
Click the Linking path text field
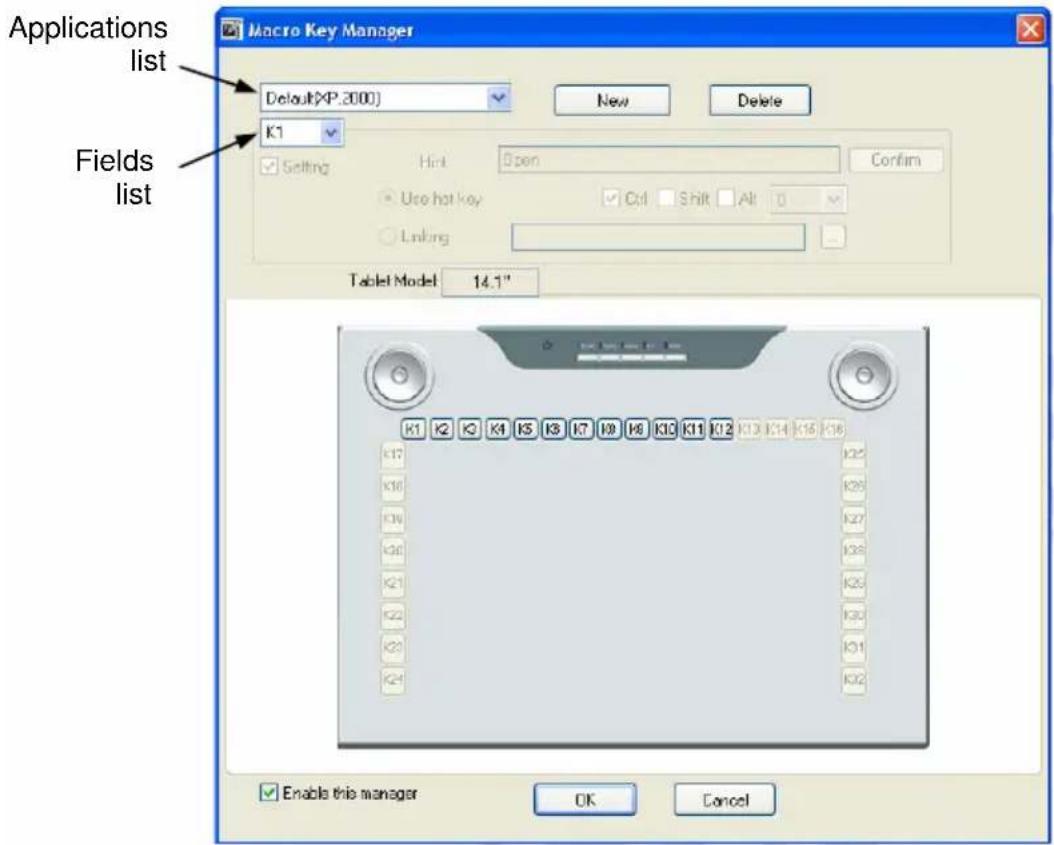click(x=658, y=237)
